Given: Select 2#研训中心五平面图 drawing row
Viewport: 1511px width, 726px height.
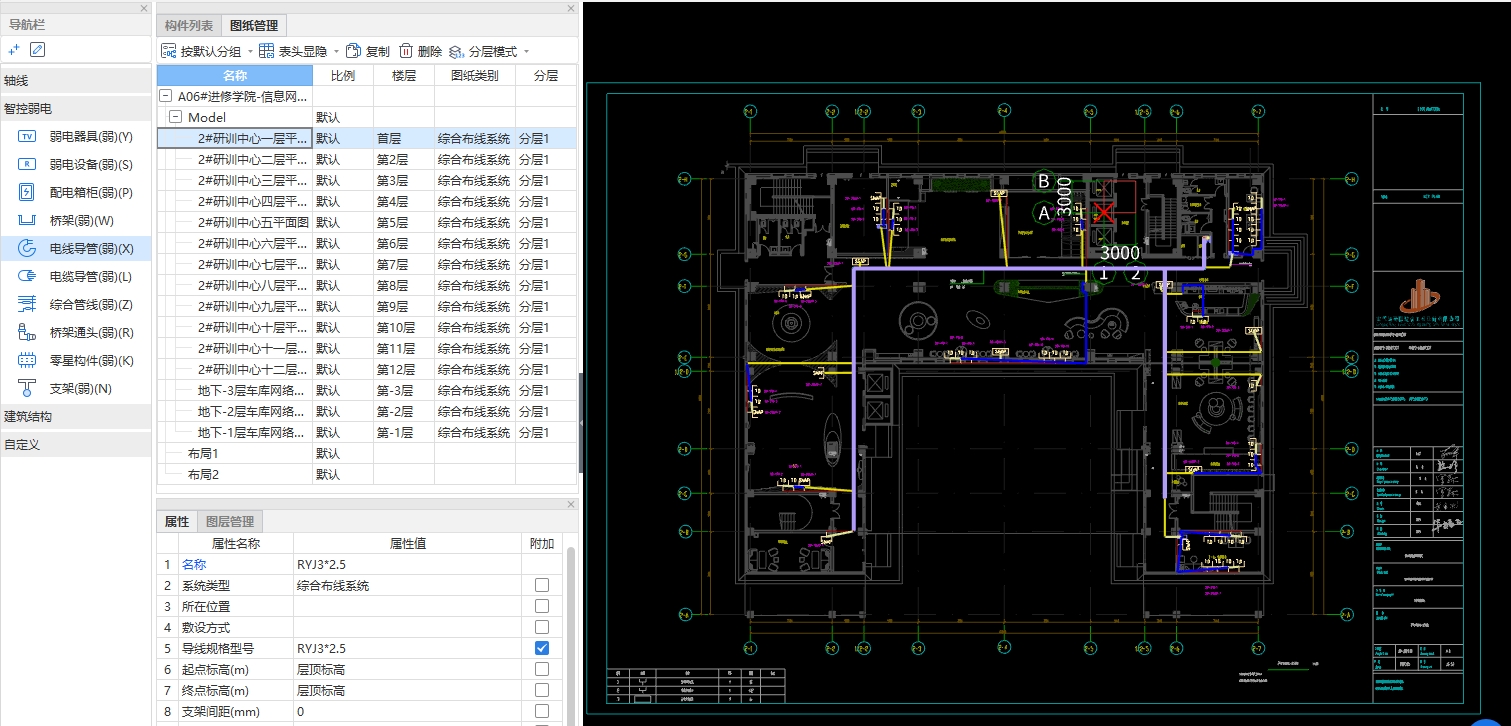Looking at the screenshot, I should [367, 222].
